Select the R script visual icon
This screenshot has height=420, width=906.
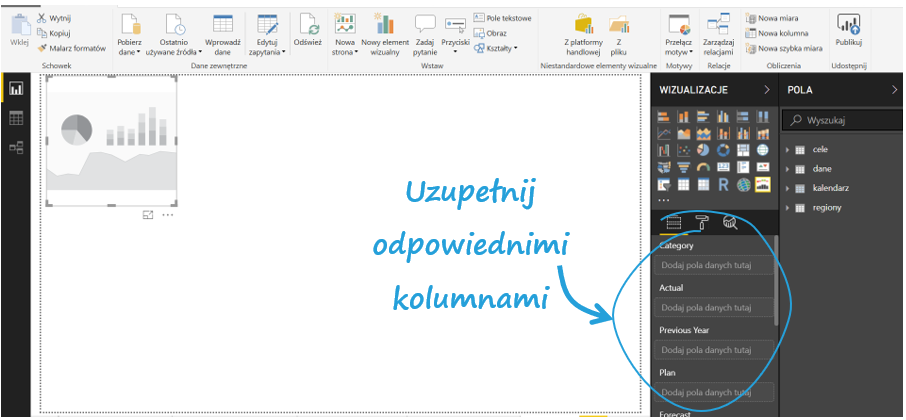[723, 185]
